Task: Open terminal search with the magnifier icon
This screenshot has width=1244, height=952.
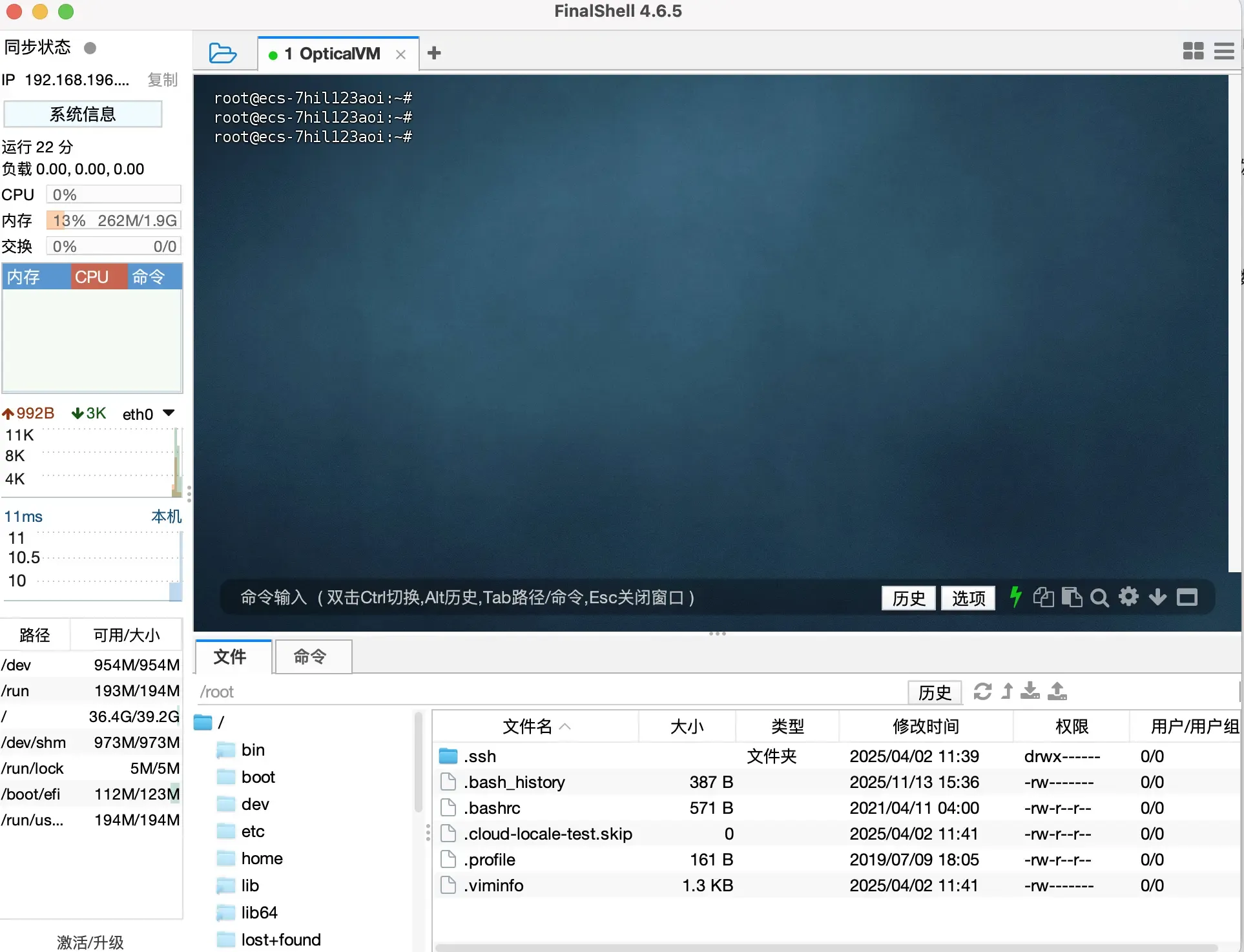Action: point(1100,597)
